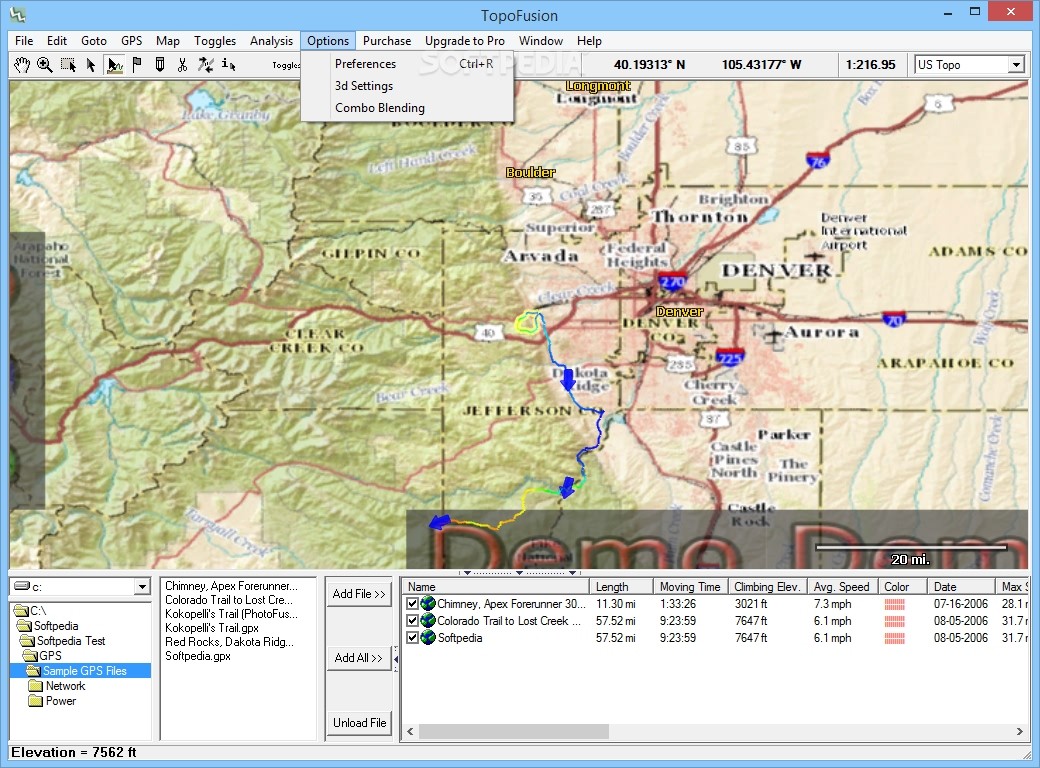Click color swatch of Chimney, Apex Forerunner track

click(894, 604)
